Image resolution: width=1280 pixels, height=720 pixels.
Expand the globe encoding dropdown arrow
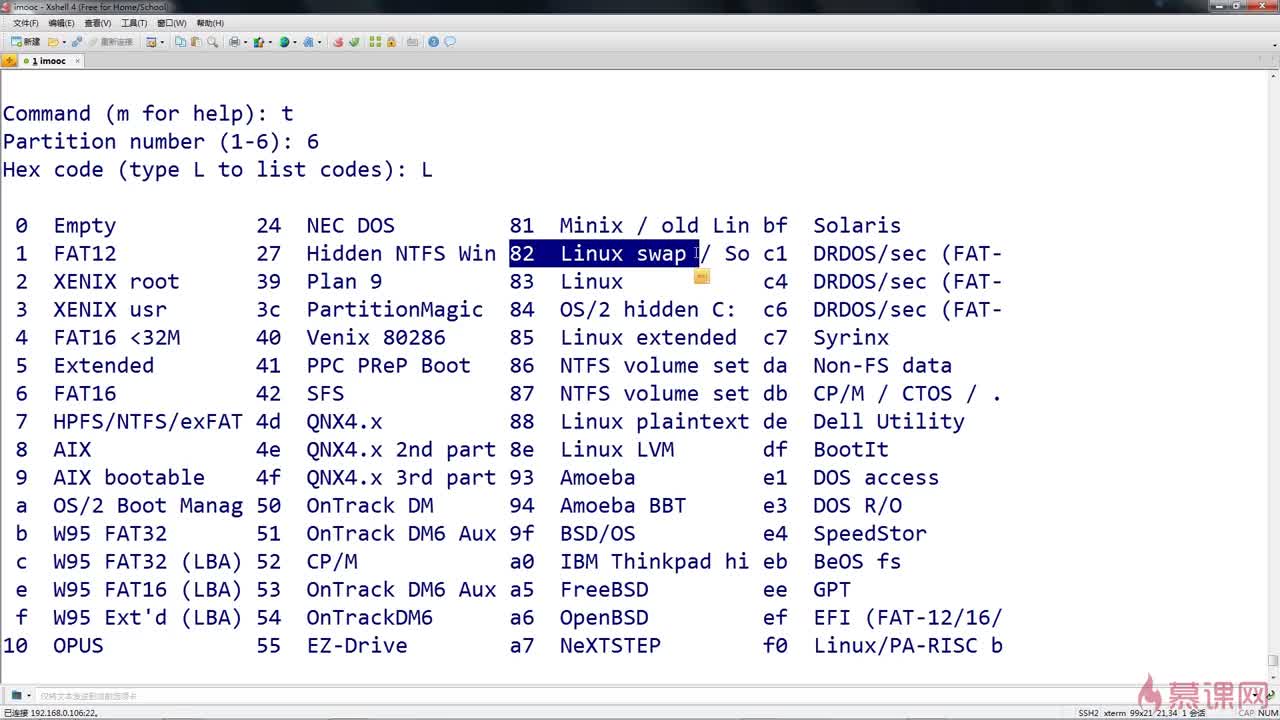pos(295,42)
